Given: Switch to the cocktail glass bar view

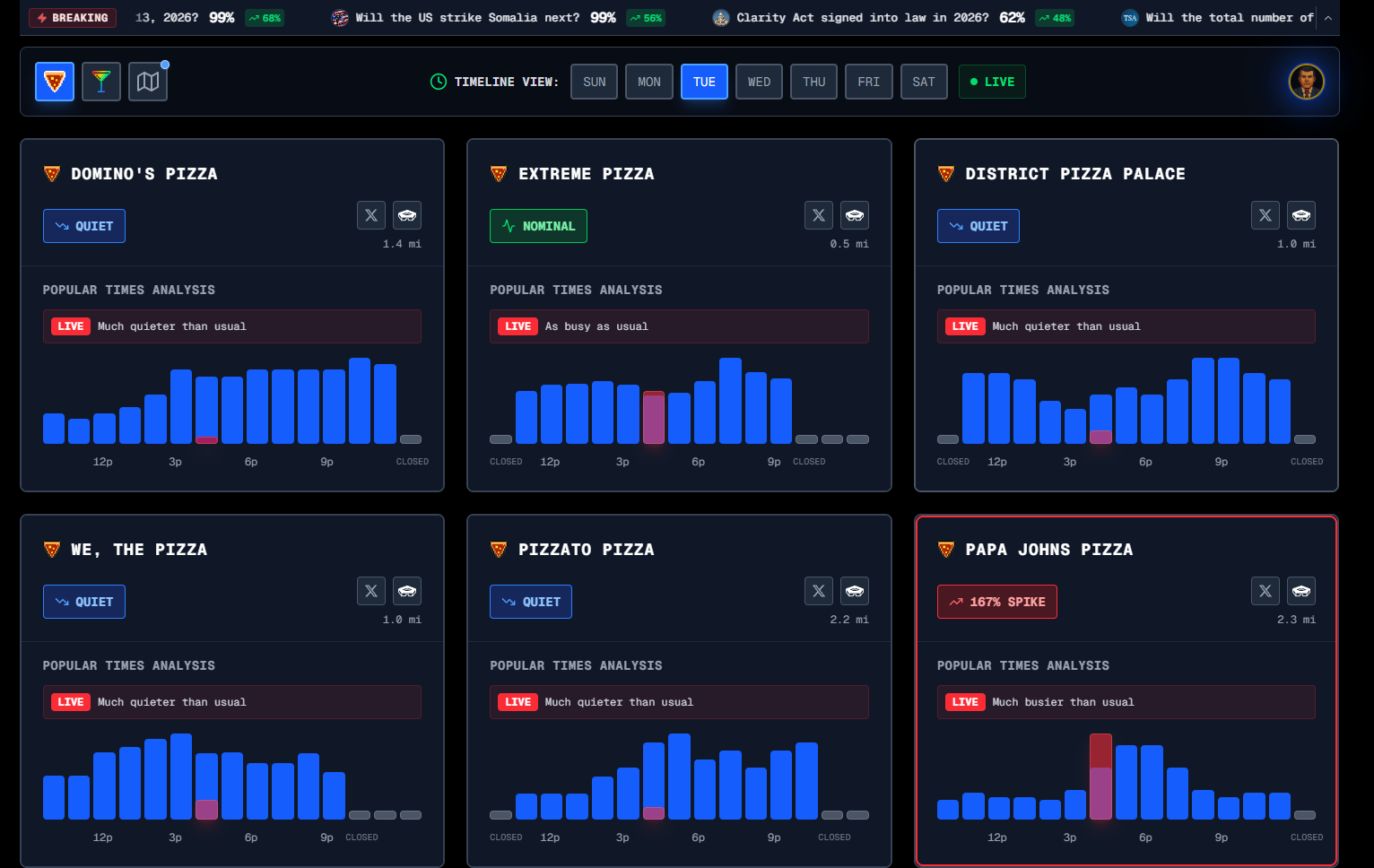Looking at the screenshot, I should pyautogui.click(x=101, y=82).
